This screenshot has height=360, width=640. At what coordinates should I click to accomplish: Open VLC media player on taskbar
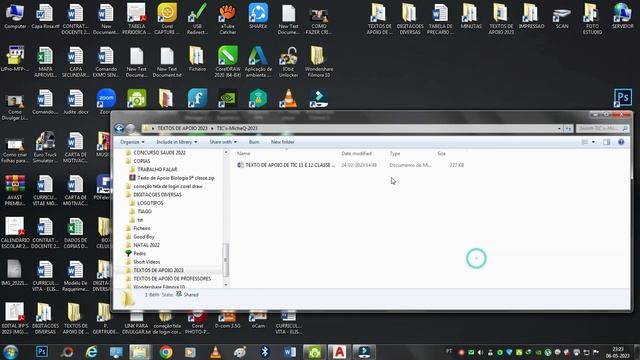(x=216, y=352)
